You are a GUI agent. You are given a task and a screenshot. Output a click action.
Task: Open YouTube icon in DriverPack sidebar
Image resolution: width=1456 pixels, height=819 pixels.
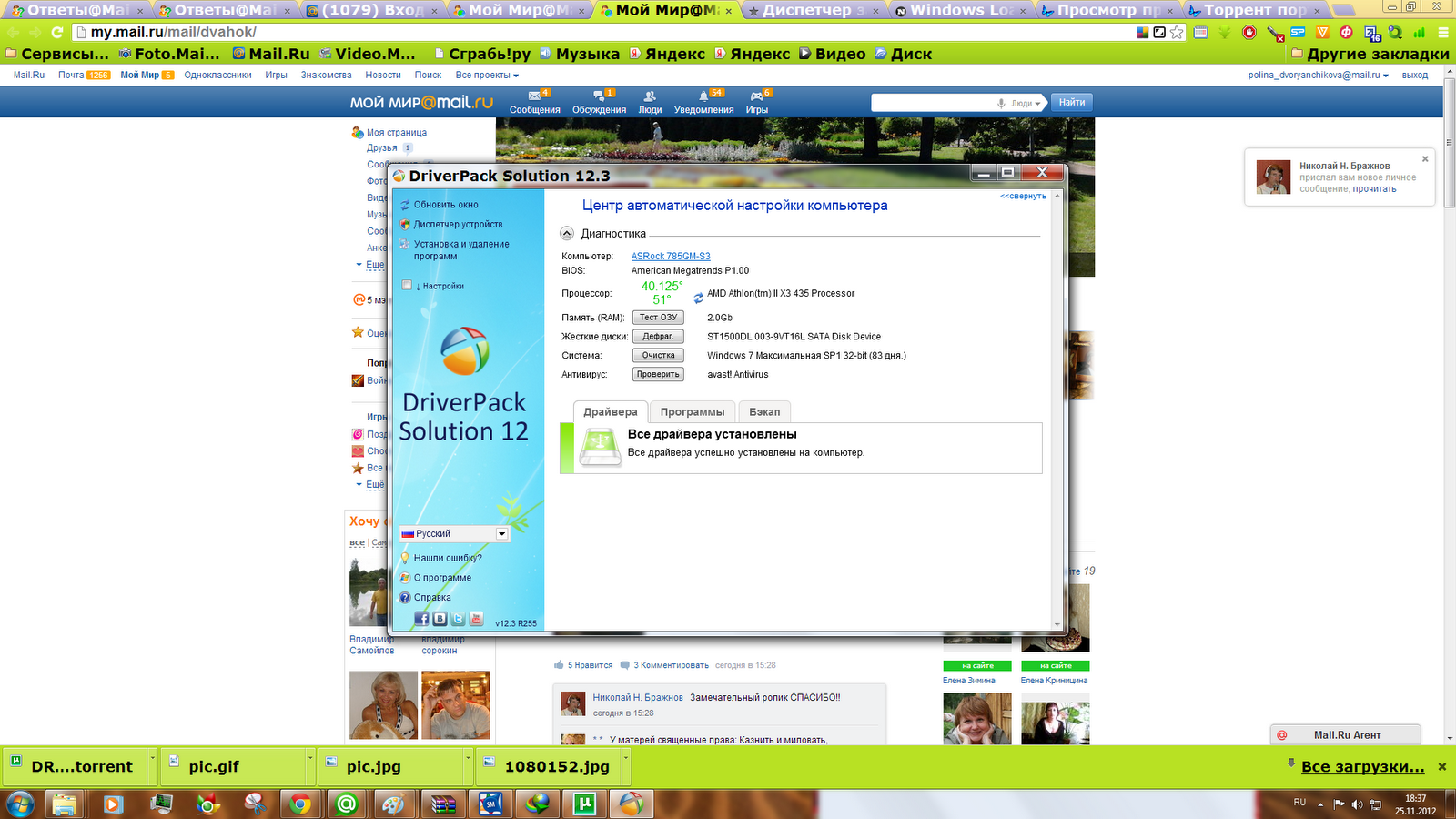pyautogui.click(x=476, y=619)
